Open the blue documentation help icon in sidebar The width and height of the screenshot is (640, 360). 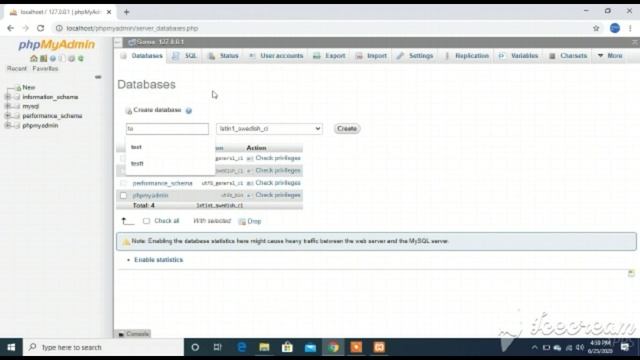click(53, 59)
